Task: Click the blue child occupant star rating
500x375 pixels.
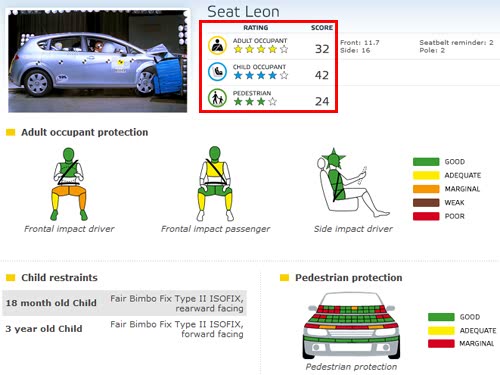Action: (x=261, y=75)
